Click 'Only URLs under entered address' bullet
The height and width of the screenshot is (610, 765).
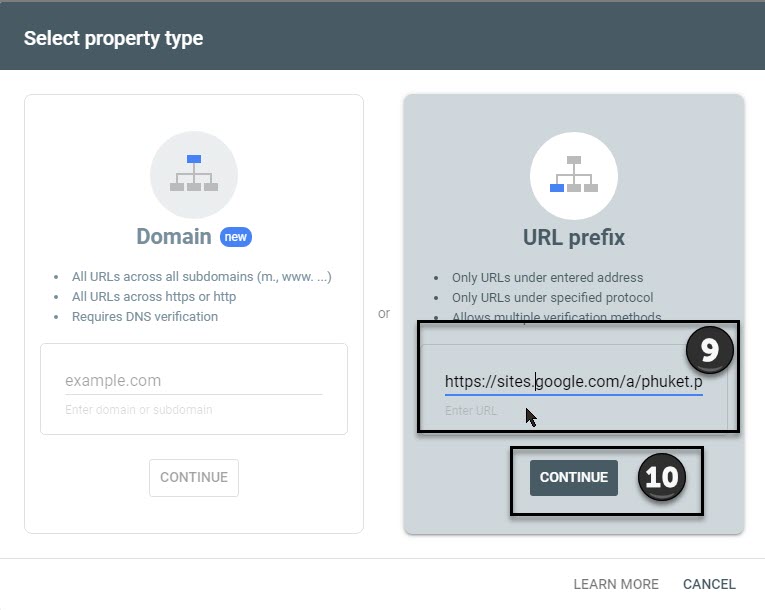coord(547,278)
